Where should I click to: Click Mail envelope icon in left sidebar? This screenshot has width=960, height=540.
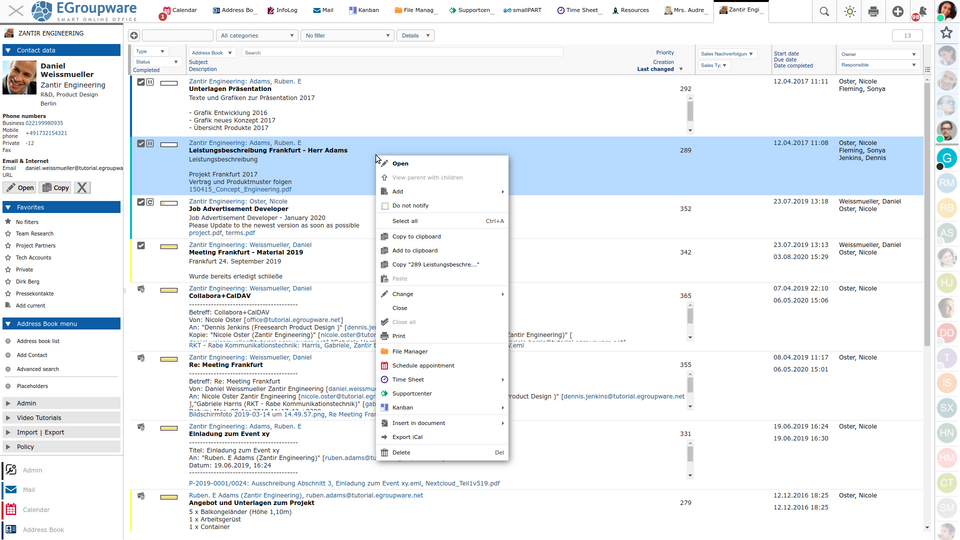[11, 490]
